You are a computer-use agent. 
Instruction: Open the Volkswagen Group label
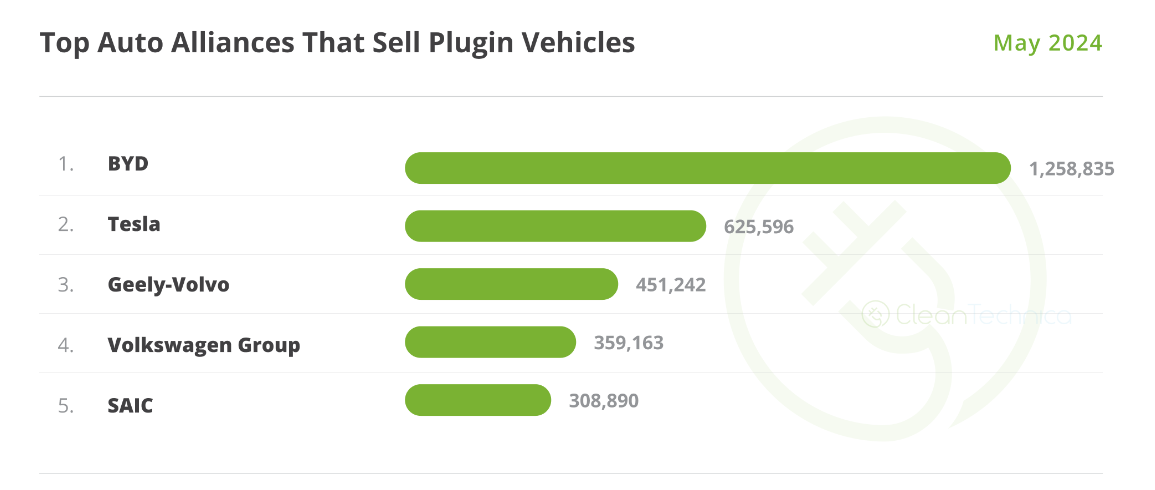point(204,346)
